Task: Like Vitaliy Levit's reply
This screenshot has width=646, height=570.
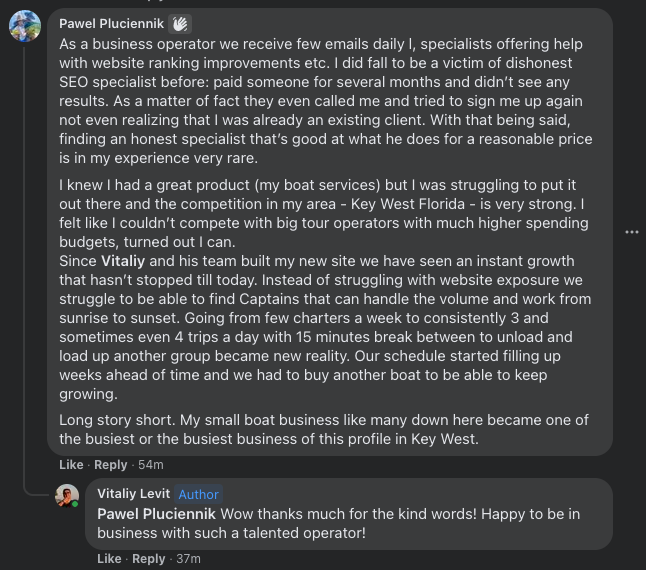Action: [109, 558]
